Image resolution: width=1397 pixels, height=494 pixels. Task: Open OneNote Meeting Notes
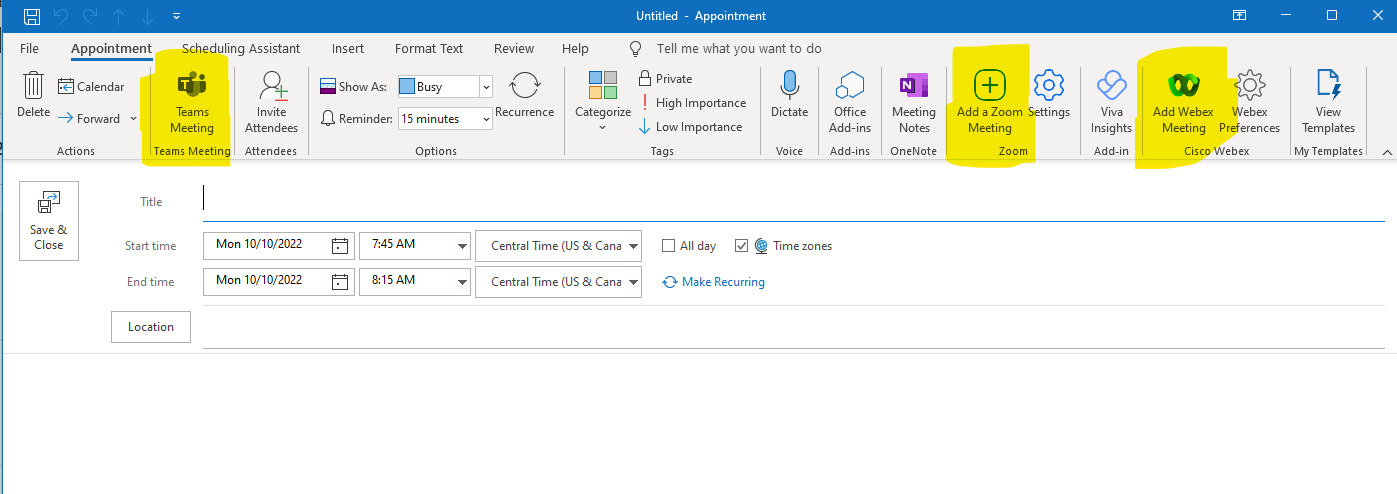point(913,103)
